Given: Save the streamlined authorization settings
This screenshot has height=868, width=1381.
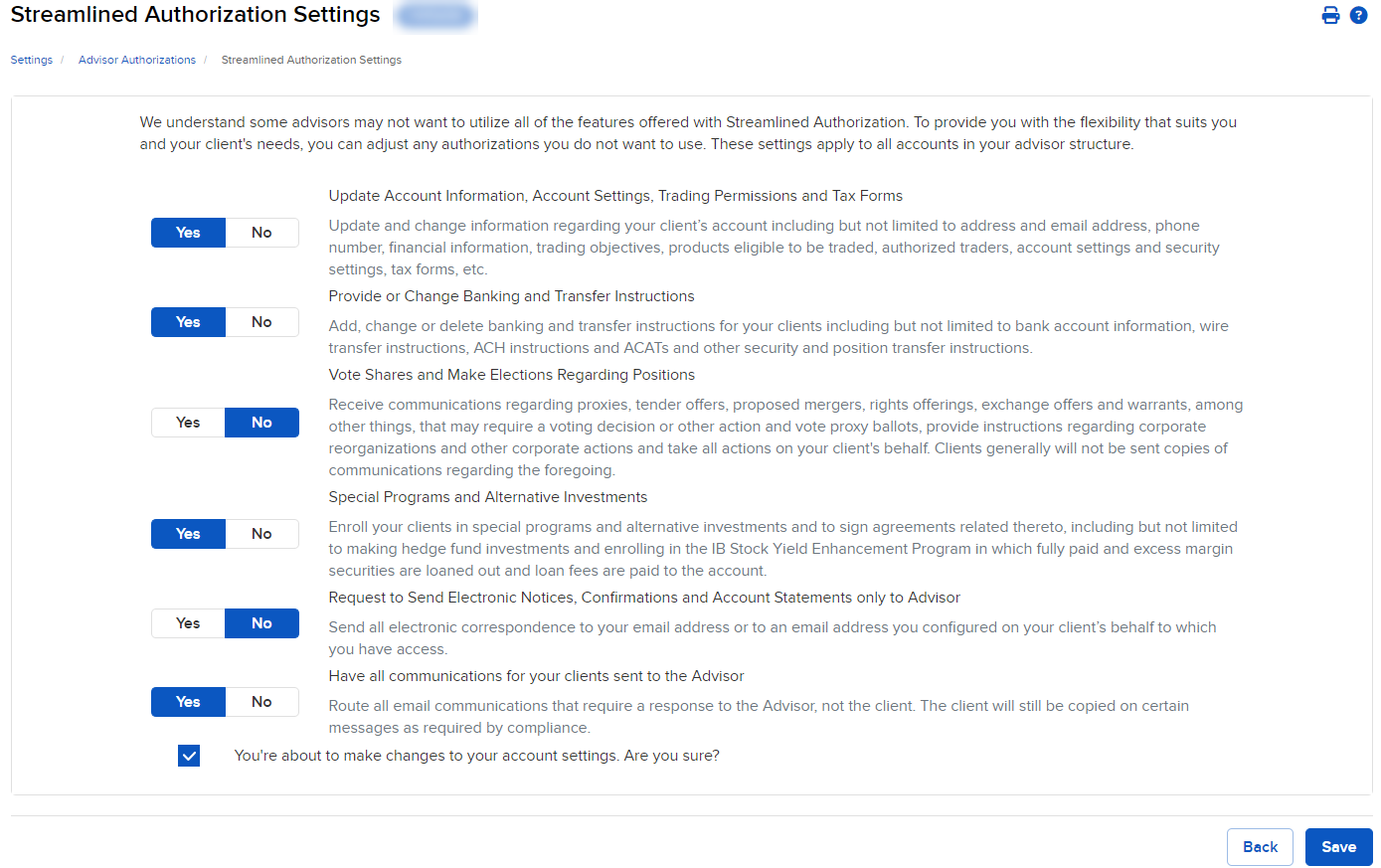Looking at the screenshot, I should [1338, 846].
